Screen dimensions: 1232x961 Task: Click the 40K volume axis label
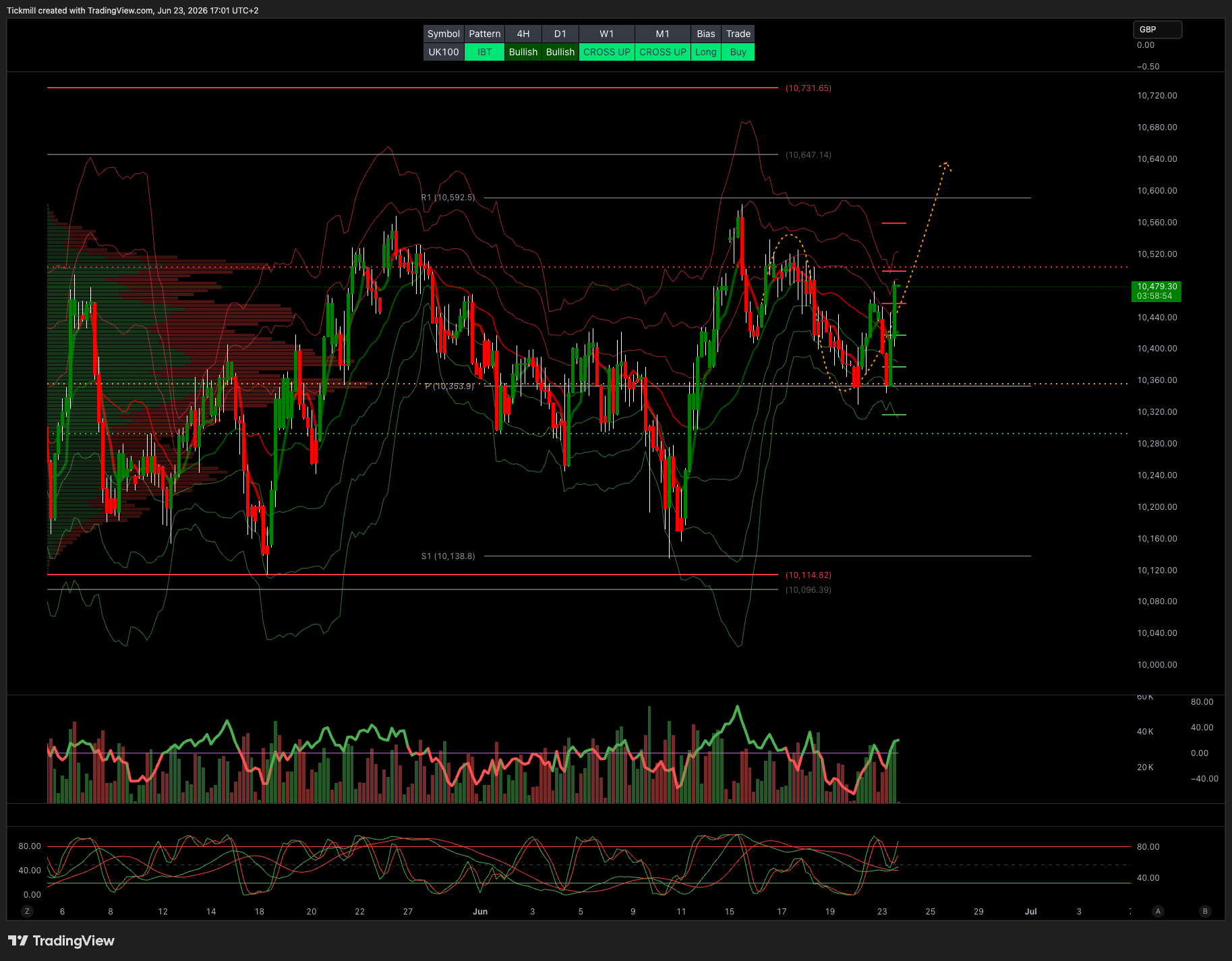point(1145,732)
